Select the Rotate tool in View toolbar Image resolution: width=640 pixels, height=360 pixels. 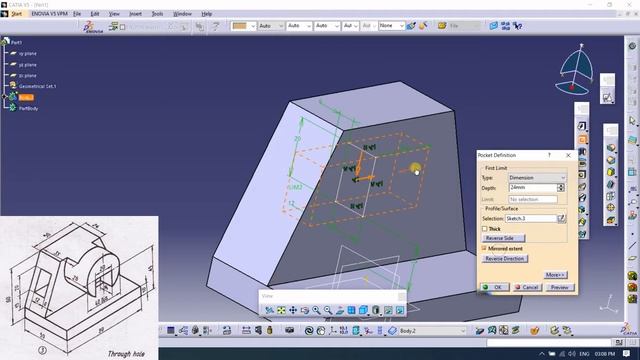click(304, 311)
